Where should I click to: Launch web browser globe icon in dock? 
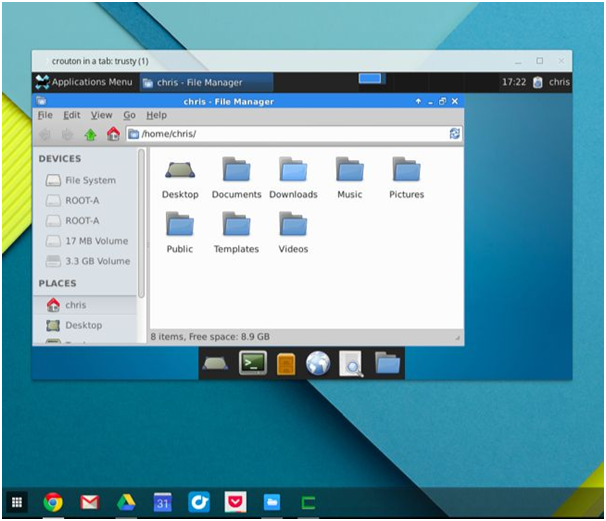[x=318, y=363]
